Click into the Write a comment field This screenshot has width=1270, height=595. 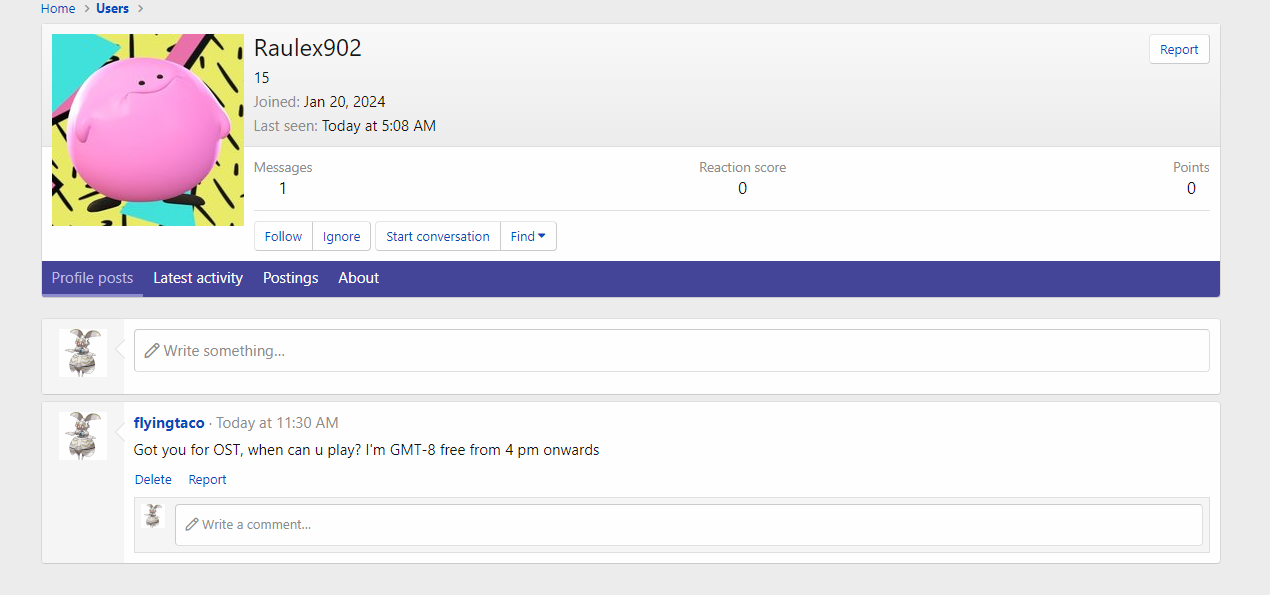(x=688, y=525)
